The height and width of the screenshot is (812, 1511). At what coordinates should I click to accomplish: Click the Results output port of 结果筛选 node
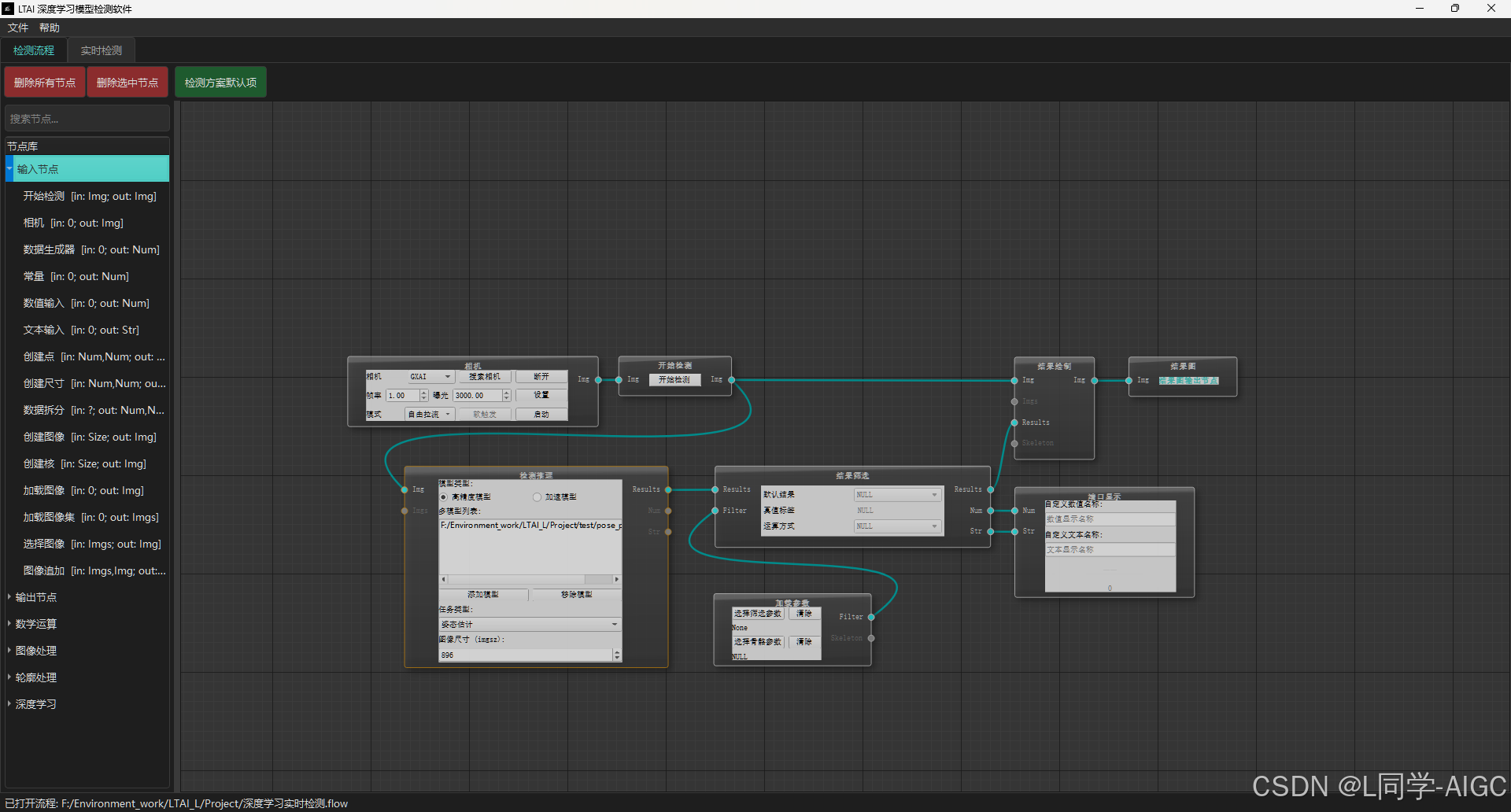pyautogui.click(x=991, y=489)
